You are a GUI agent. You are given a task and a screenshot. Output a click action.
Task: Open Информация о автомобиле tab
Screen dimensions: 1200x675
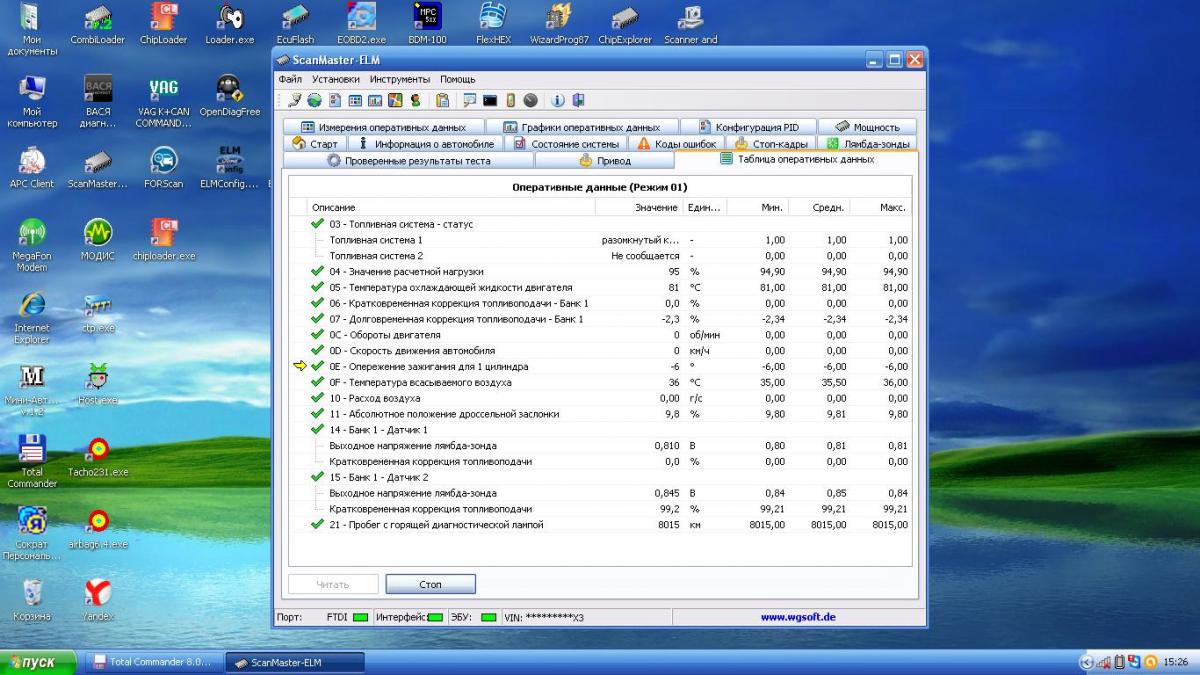[x=427, y=143]
